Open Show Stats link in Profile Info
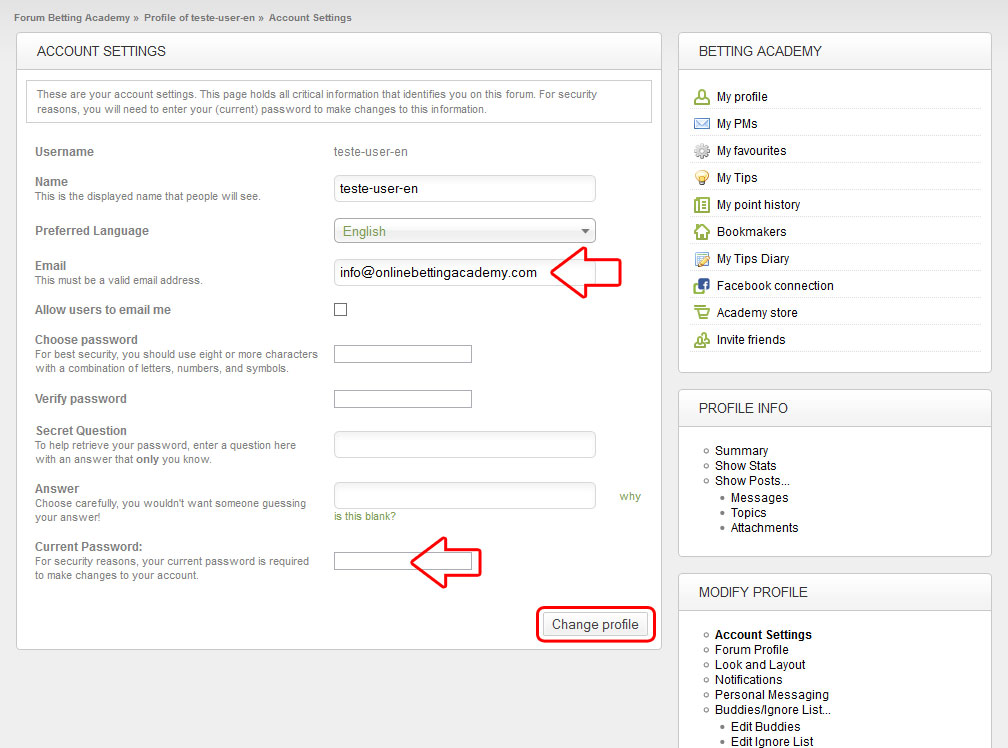The height and width of the screenshot is (748, 1008). click(x=745, y=466)
